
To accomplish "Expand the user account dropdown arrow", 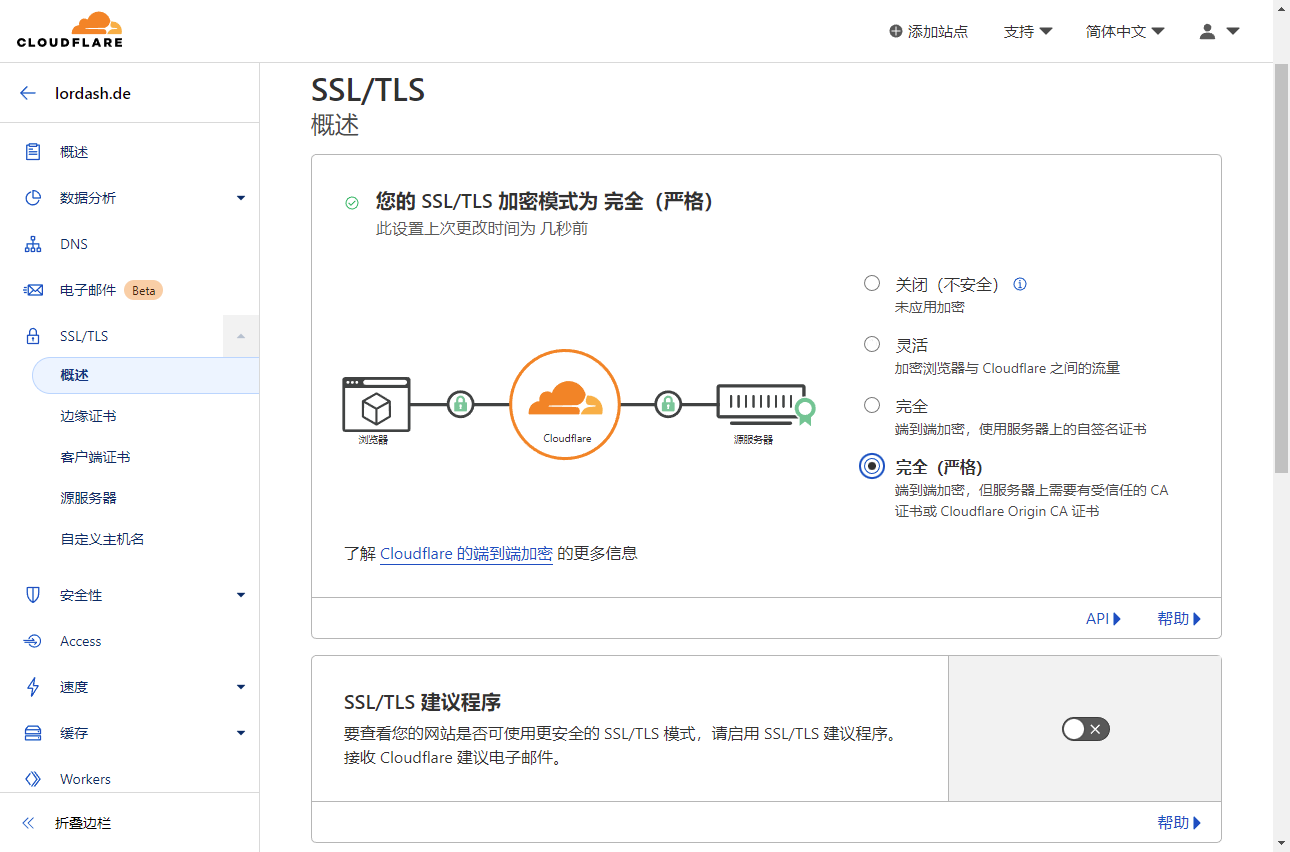I will (x=1233, y=31).
